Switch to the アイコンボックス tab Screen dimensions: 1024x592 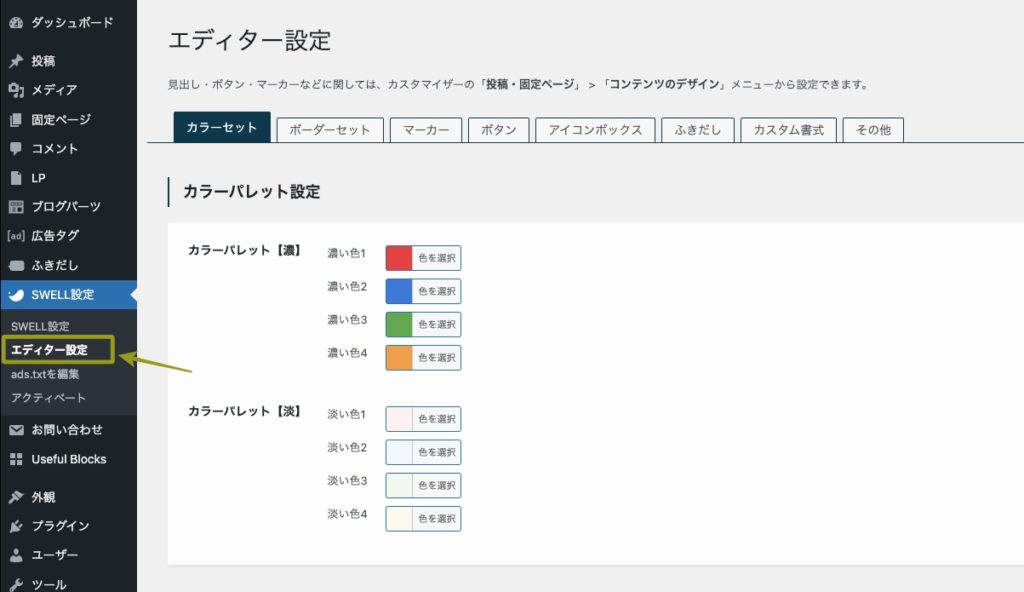(599, 130)
